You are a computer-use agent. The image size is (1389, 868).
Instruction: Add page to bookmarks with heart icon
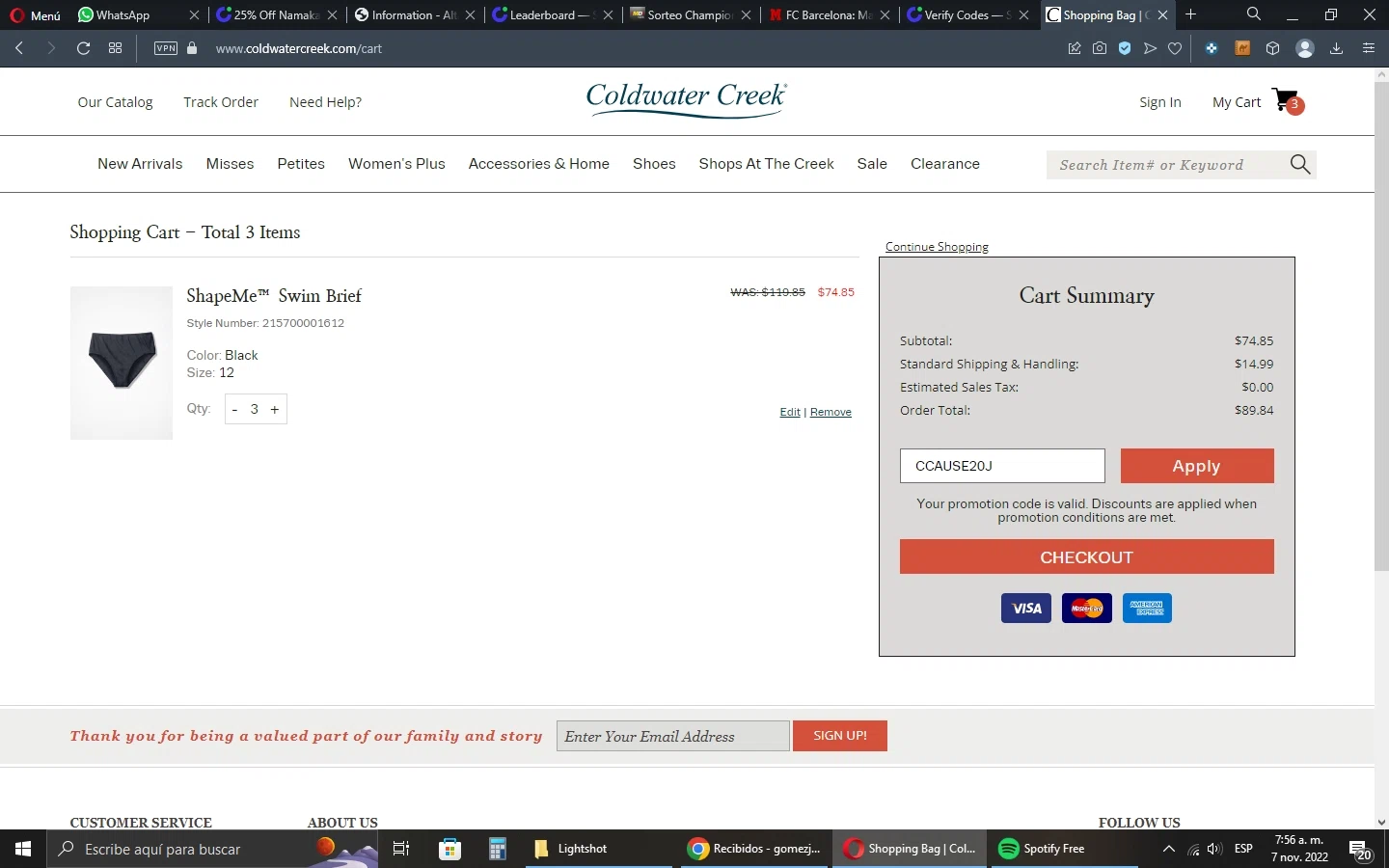[1175, 48]
